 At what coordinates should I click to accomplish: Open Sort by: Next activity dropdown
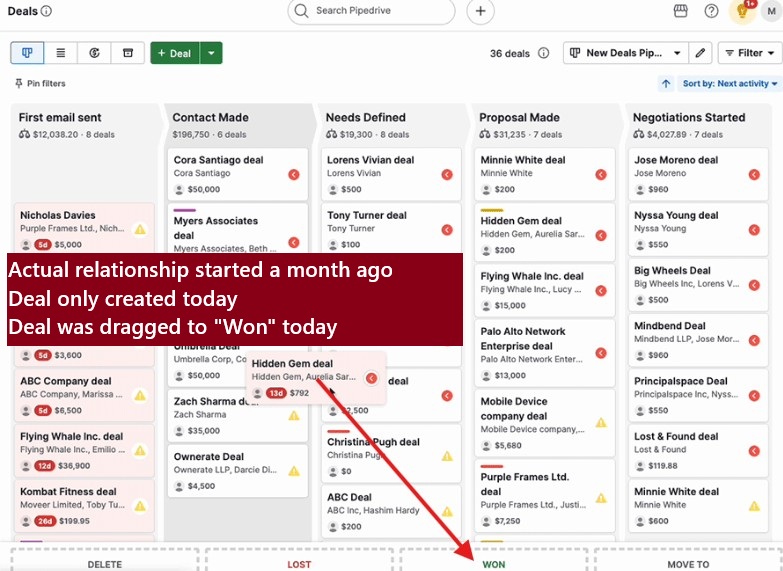(x=730, y=83)
